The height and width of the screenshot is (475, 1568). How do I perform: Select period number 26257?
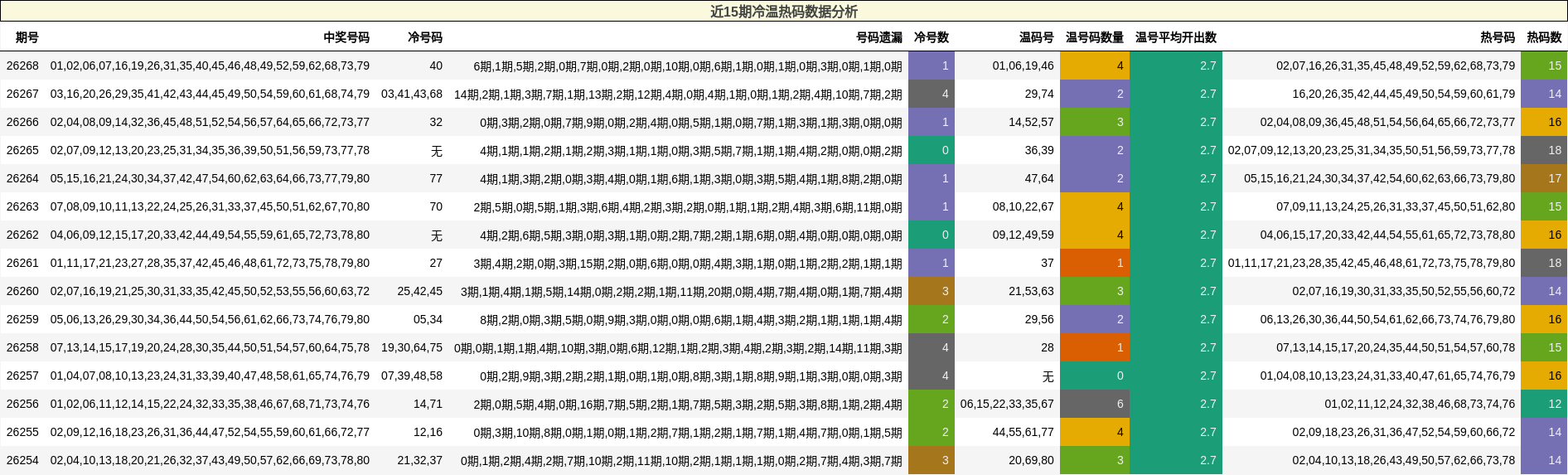[x=22, y=376]
